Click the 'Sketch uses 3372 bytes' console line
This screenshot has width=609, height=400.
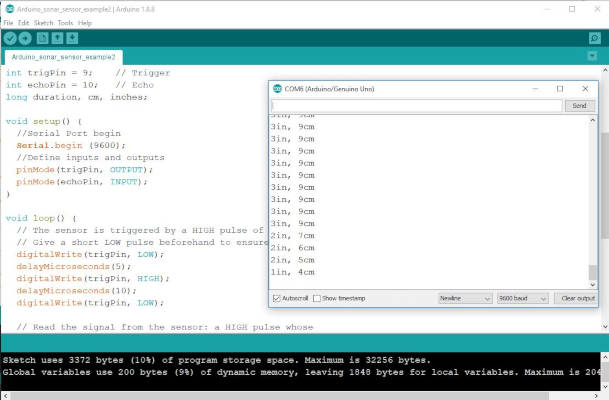pos(216,360)
